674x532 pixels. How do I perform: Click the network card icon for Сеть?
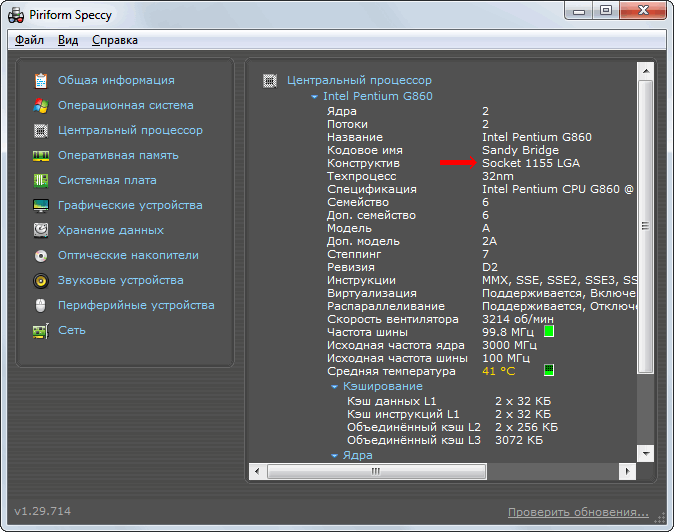point(41,331)
